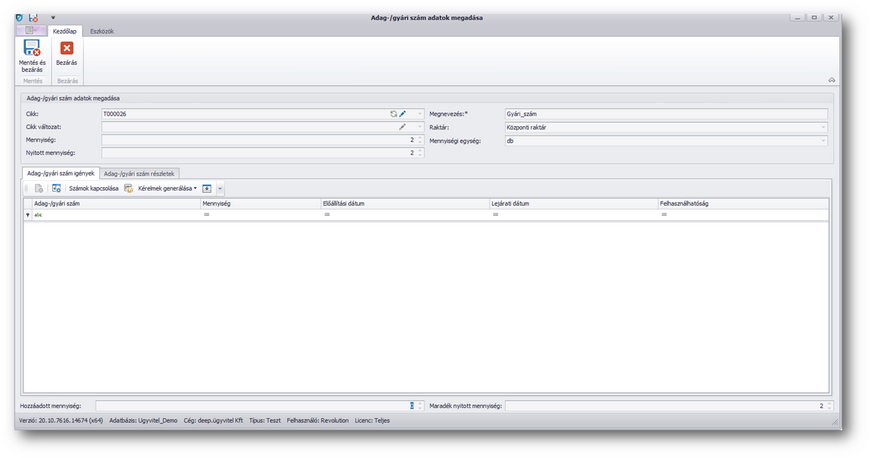870x458 pixels.
Task: Open the Mennyiségi egység dropdown
Action: pyautogui.click(x=823, y=141)
